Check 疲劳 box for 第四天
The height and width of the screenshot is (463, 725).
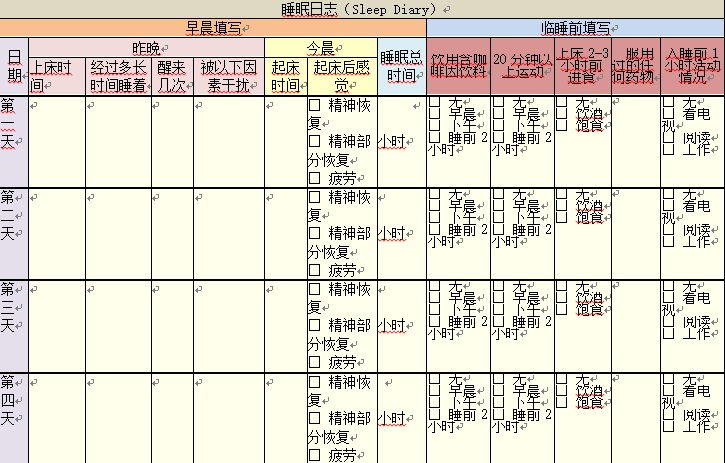click(314, 455)
